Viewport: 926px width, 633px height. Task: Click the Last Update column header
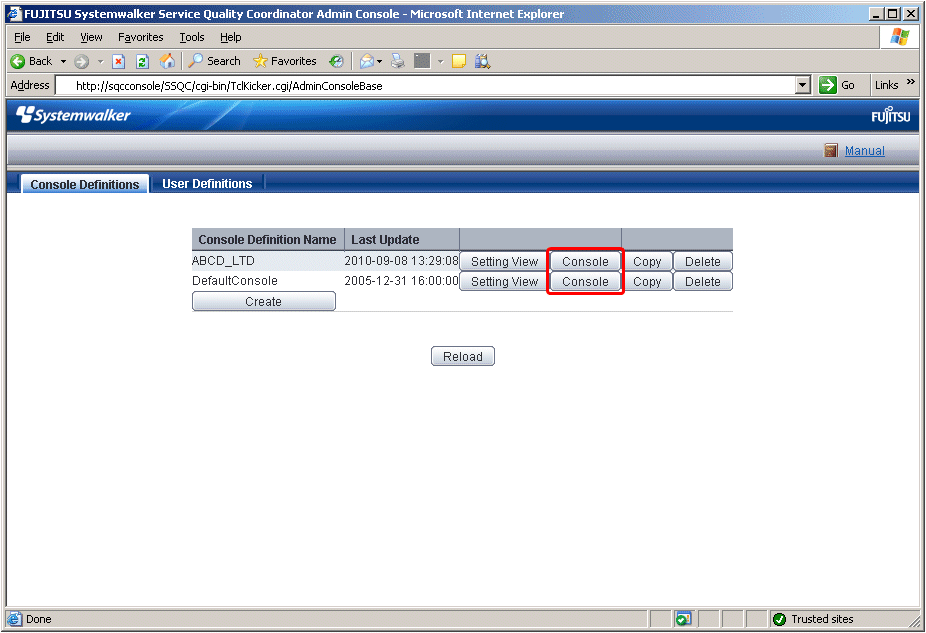coord(402,240)
